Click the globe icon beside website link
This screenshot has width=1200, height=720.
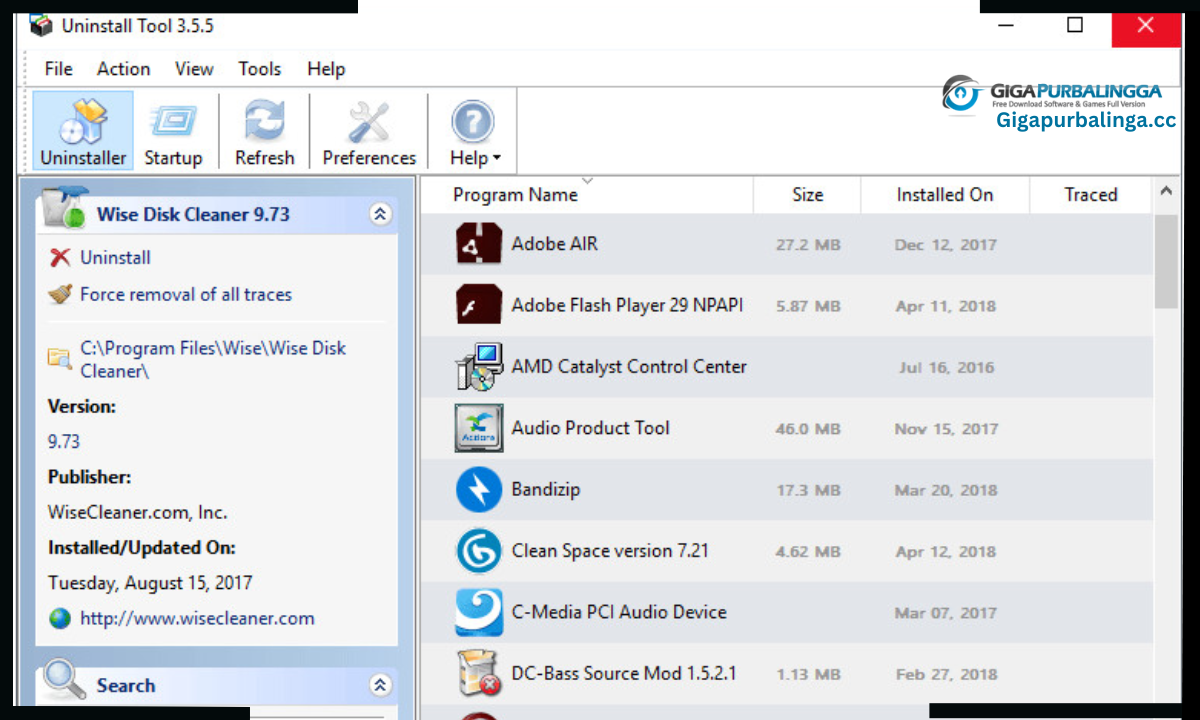point(60,619)
